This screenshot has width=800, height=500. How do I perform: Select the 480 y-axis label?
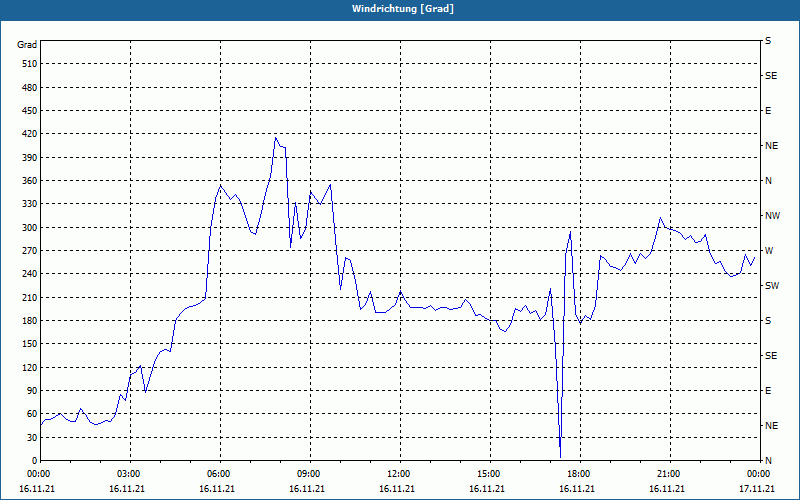29,87
